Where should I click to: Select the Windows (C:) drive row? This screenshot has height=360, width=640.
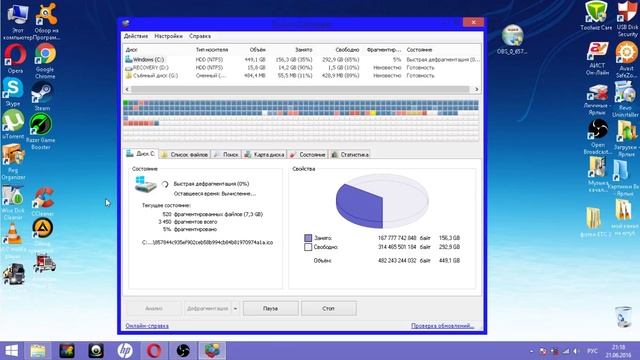(x=302, y=60)
